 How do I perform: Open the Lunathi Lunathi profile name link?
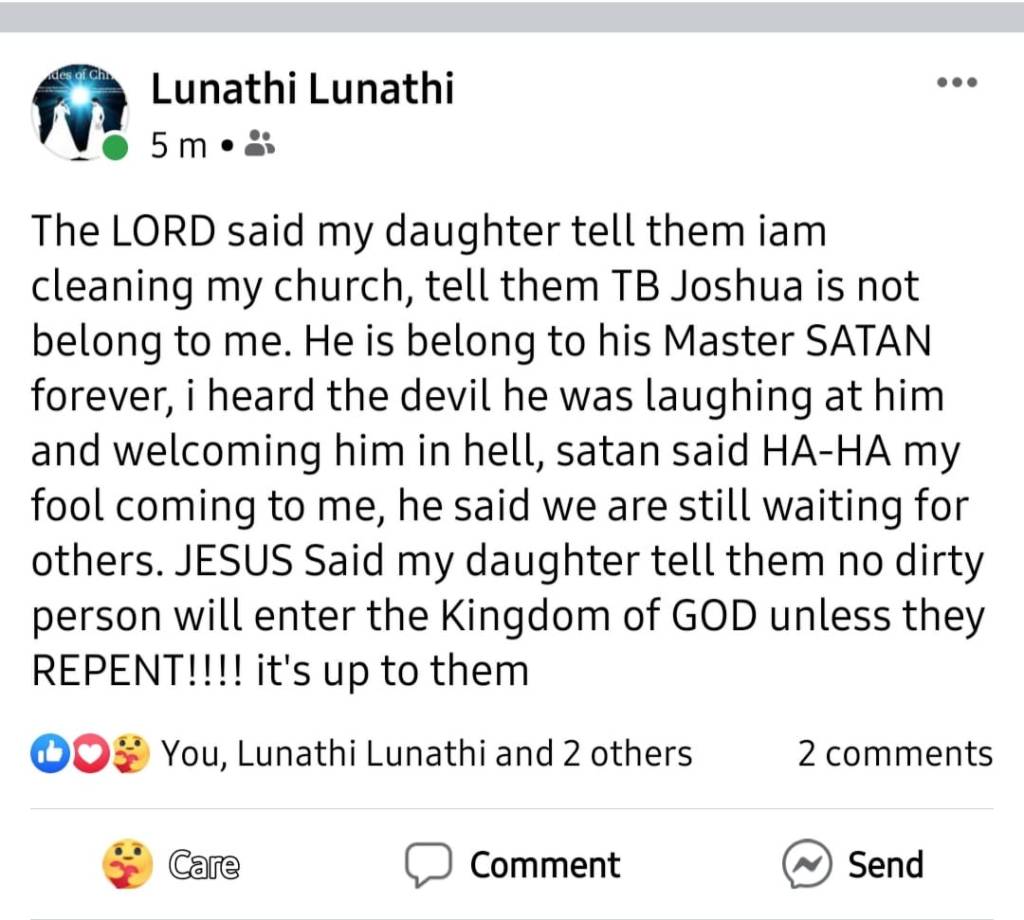(302, 90)
